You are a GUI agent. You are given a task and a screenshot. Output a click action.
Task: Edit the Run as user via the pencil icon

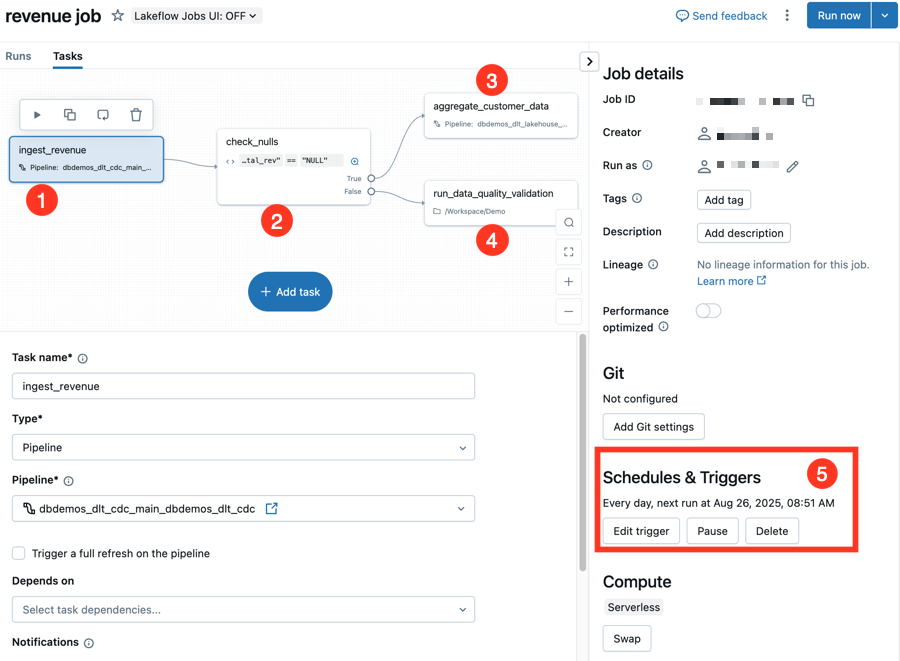793,166
